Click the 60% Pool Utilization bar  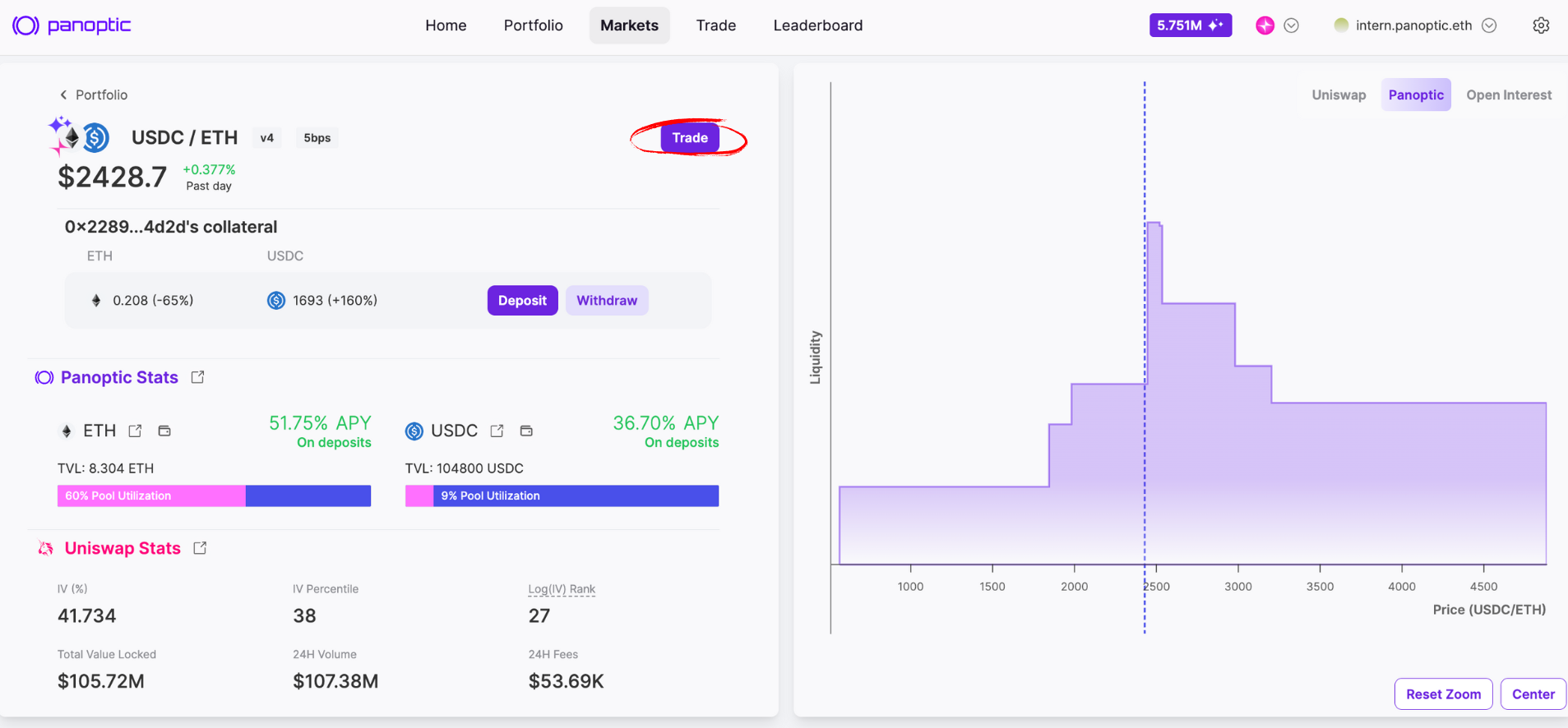click(214, 496)
